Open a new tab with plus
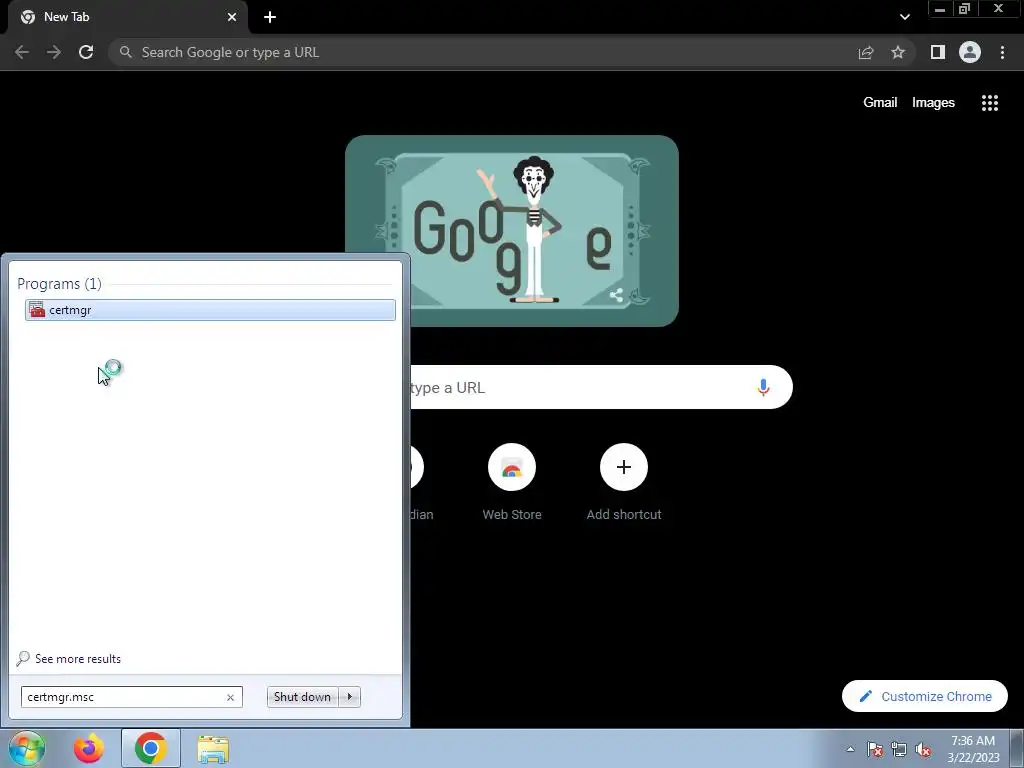 pos(270,17)
